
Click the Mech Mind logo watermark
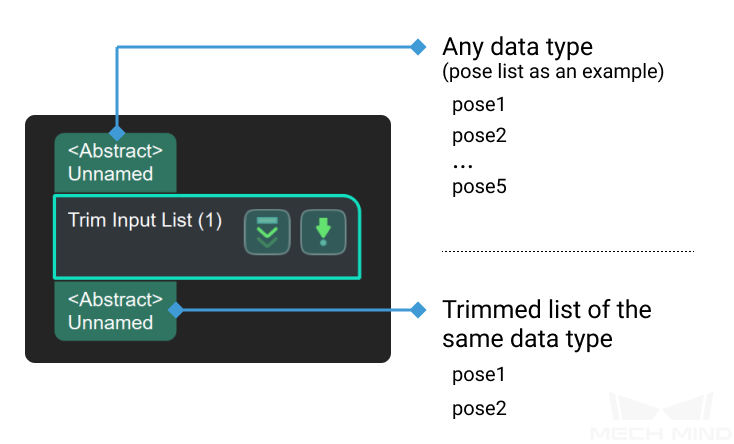659,418
